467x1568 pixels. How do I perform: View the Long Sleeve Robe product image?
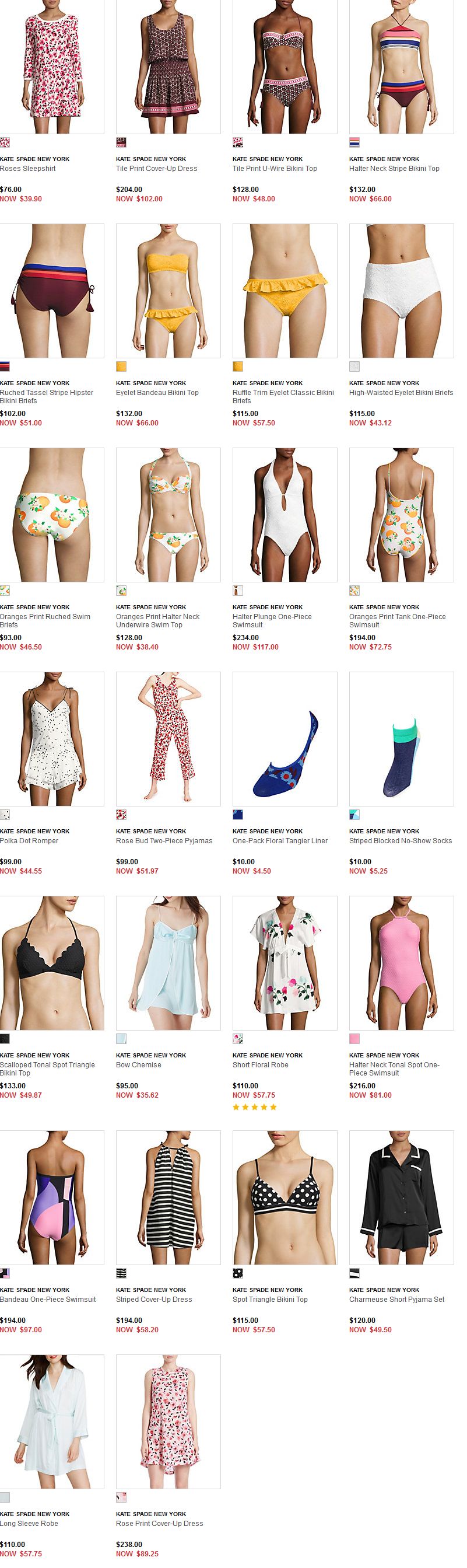[52, 1422]
